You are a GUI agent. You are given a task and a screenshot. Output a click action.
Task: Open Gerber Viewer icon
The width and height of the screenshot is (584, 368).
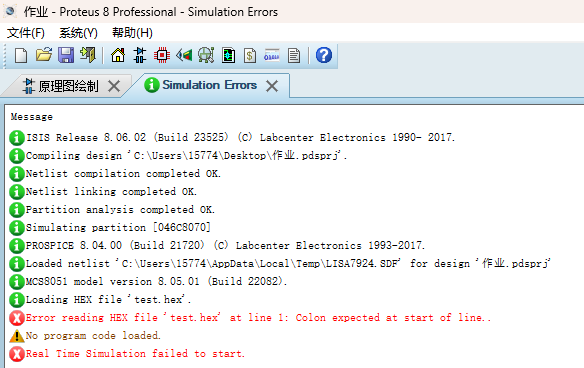tap(206, 55)
